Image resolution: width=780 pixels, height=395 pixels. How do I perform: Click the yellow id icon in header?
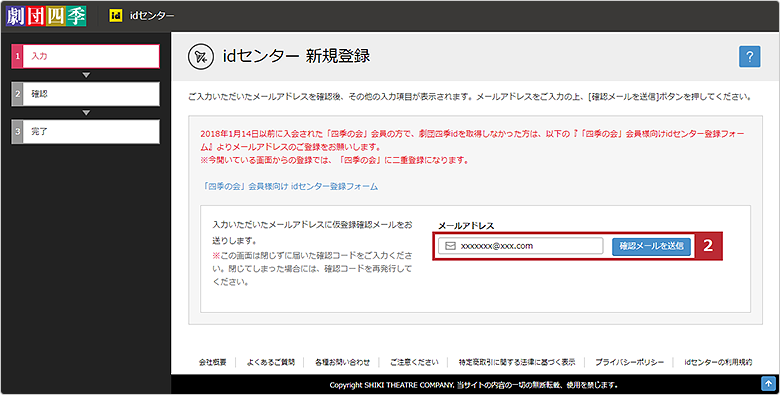point(115,16)
